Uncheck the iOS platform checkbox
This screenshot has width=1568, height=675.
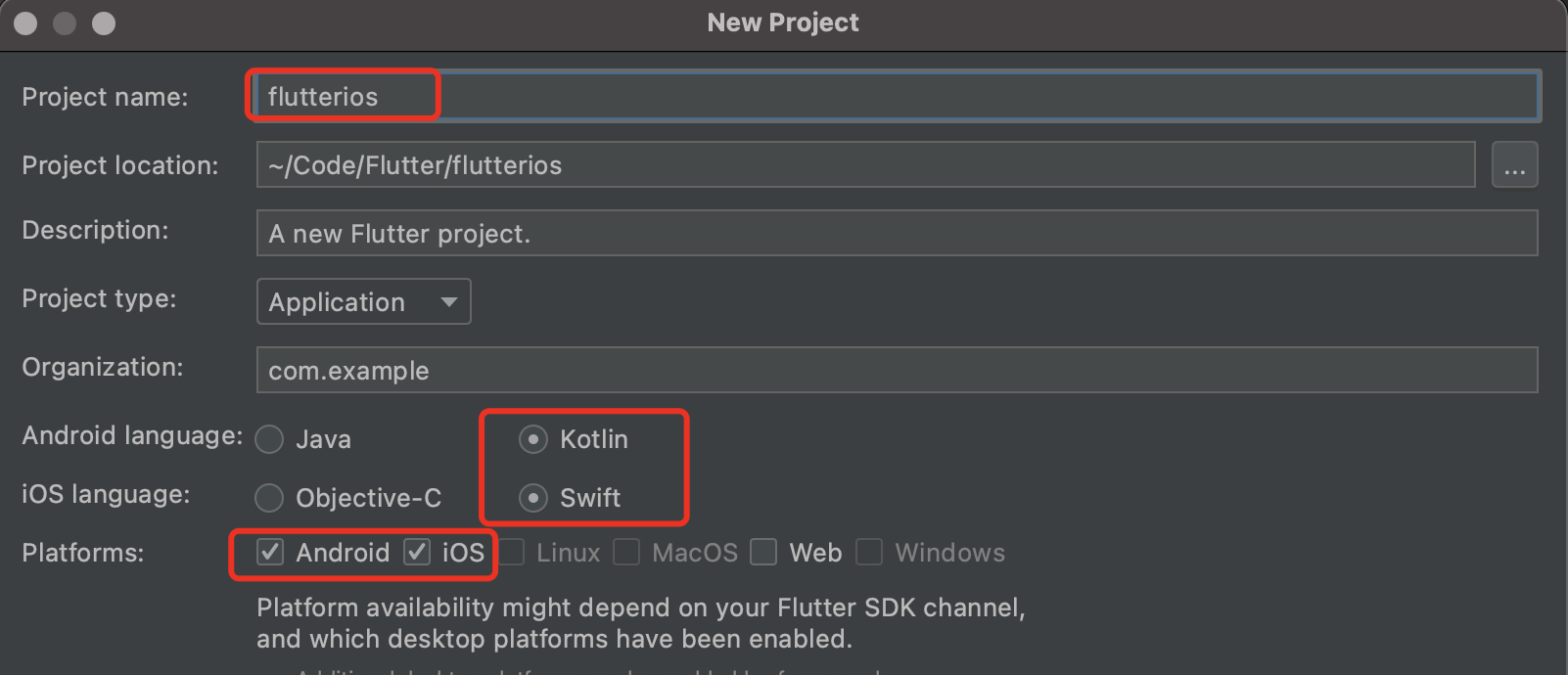[417, 552]
